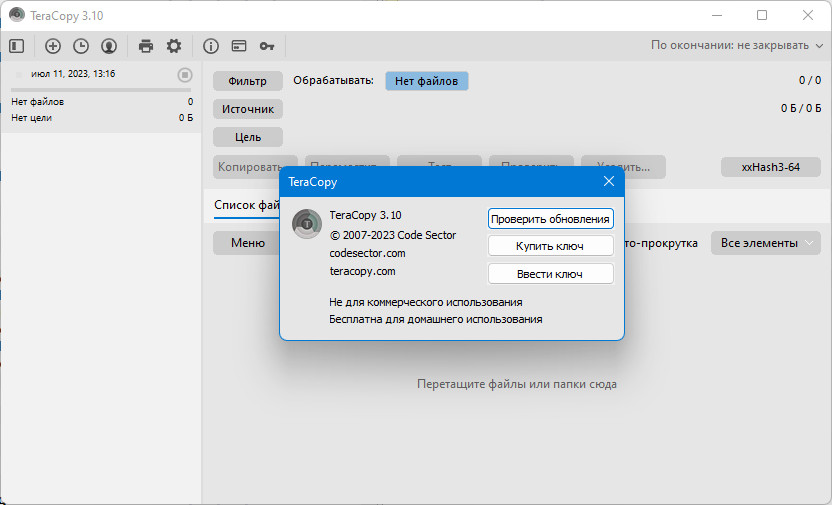The image size is (832, 505).
Task: Click the 'Купить ключ' button
Action: 550,246
